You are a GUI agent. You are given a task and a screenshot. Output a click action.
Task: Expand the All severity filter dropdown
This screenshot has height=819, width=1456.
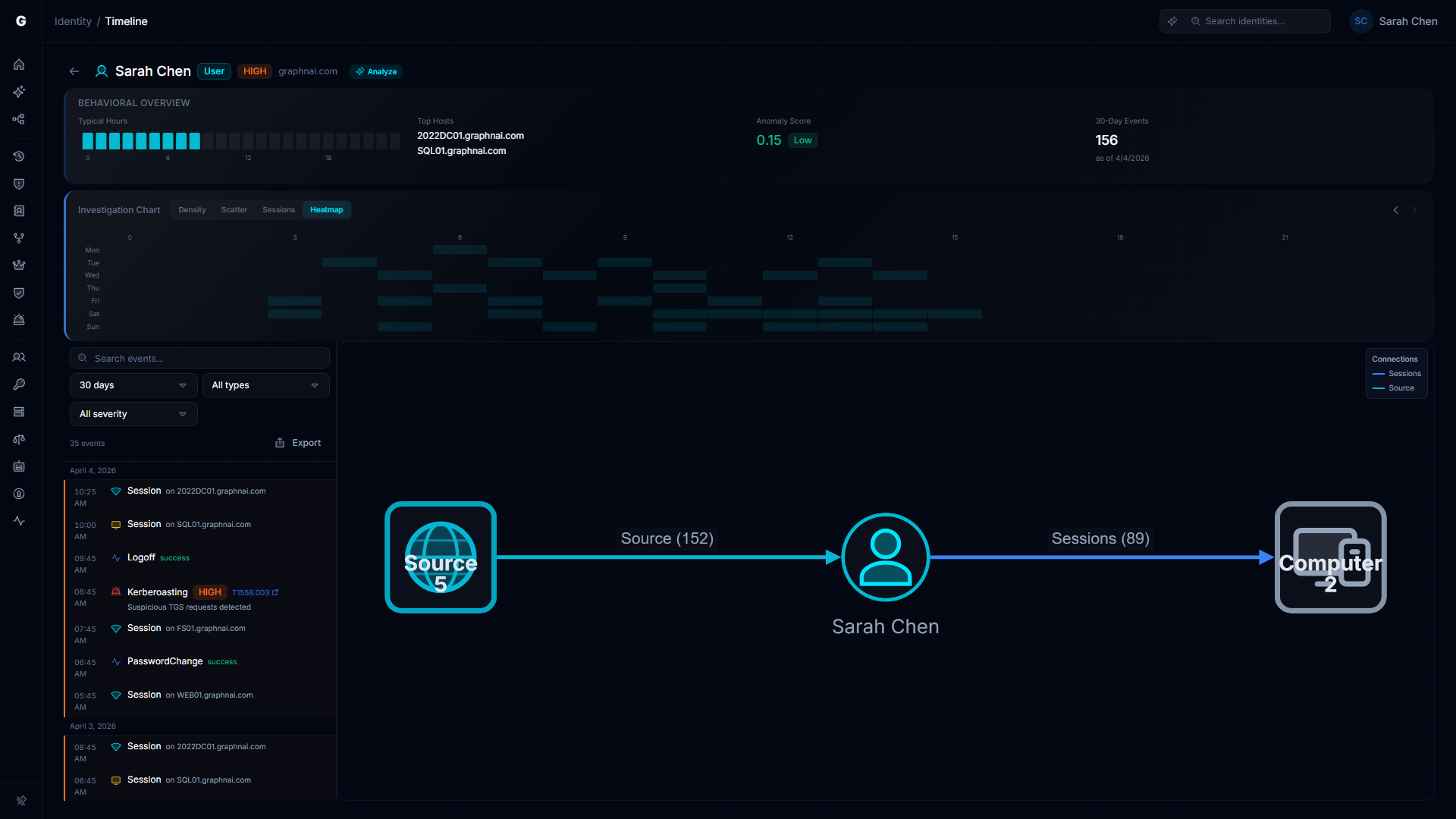coord(133,413)
